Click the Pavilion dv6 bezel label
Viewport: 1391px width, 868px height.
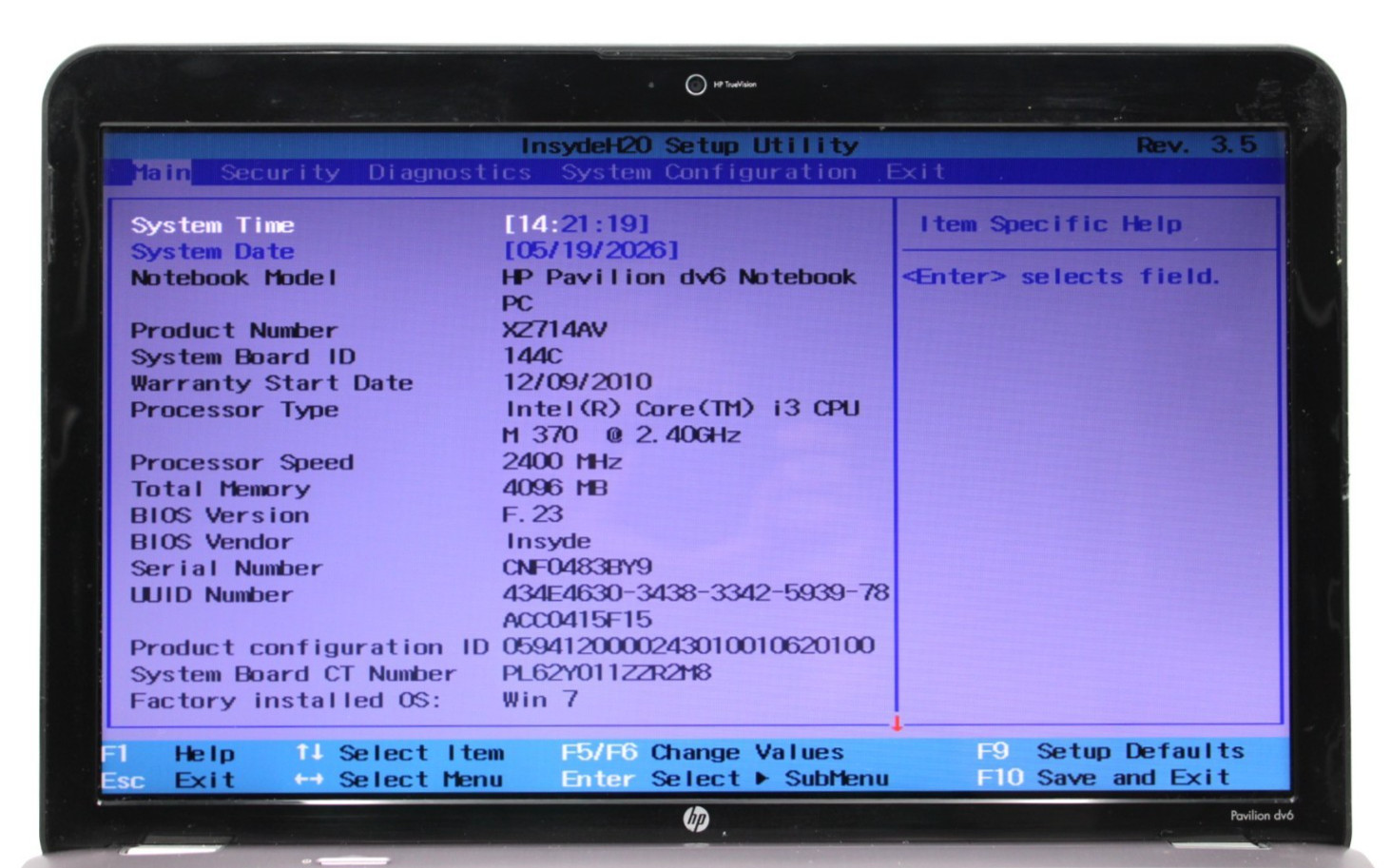tap(1262, 816)
